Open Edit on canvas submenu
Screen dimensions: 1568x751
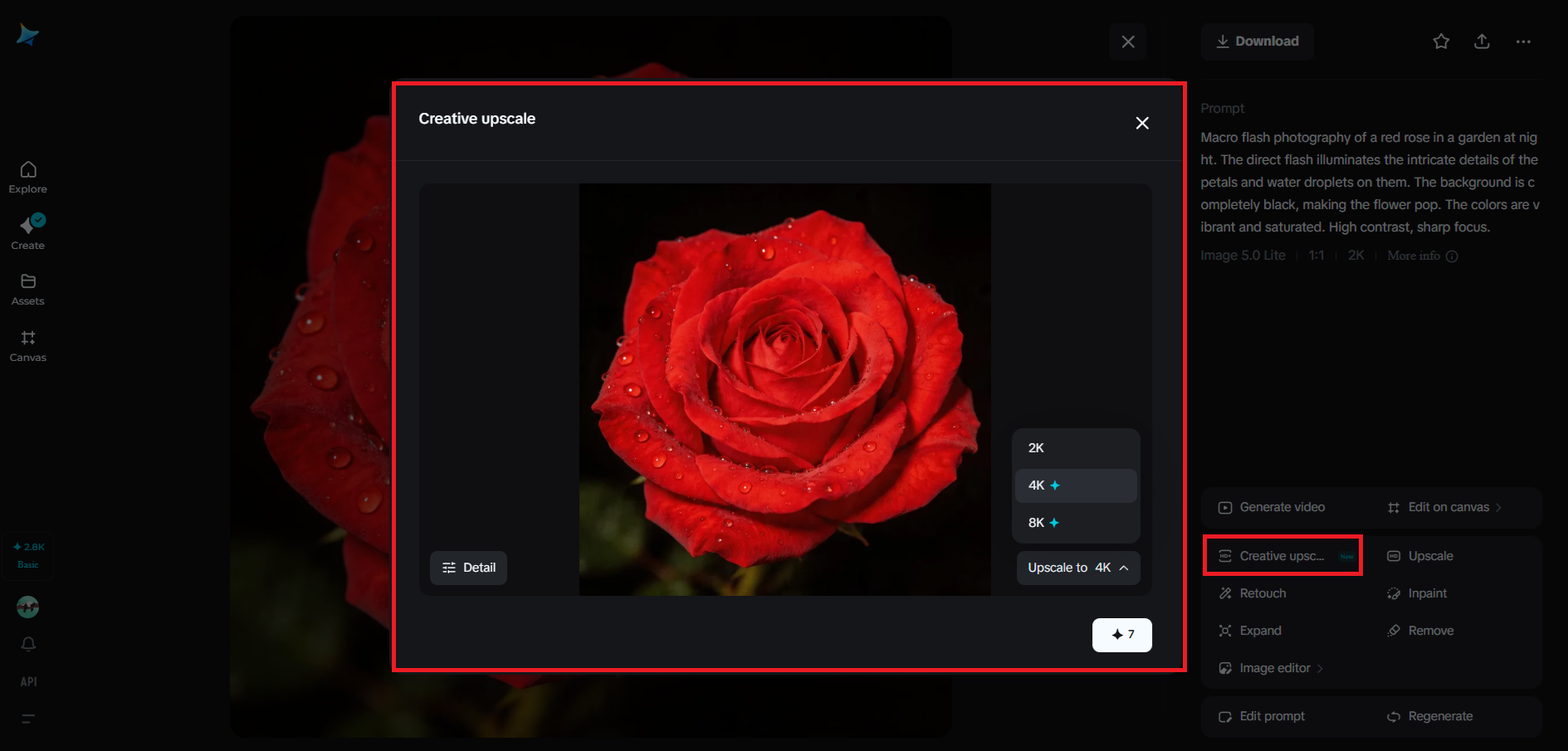click(1445, 507)
